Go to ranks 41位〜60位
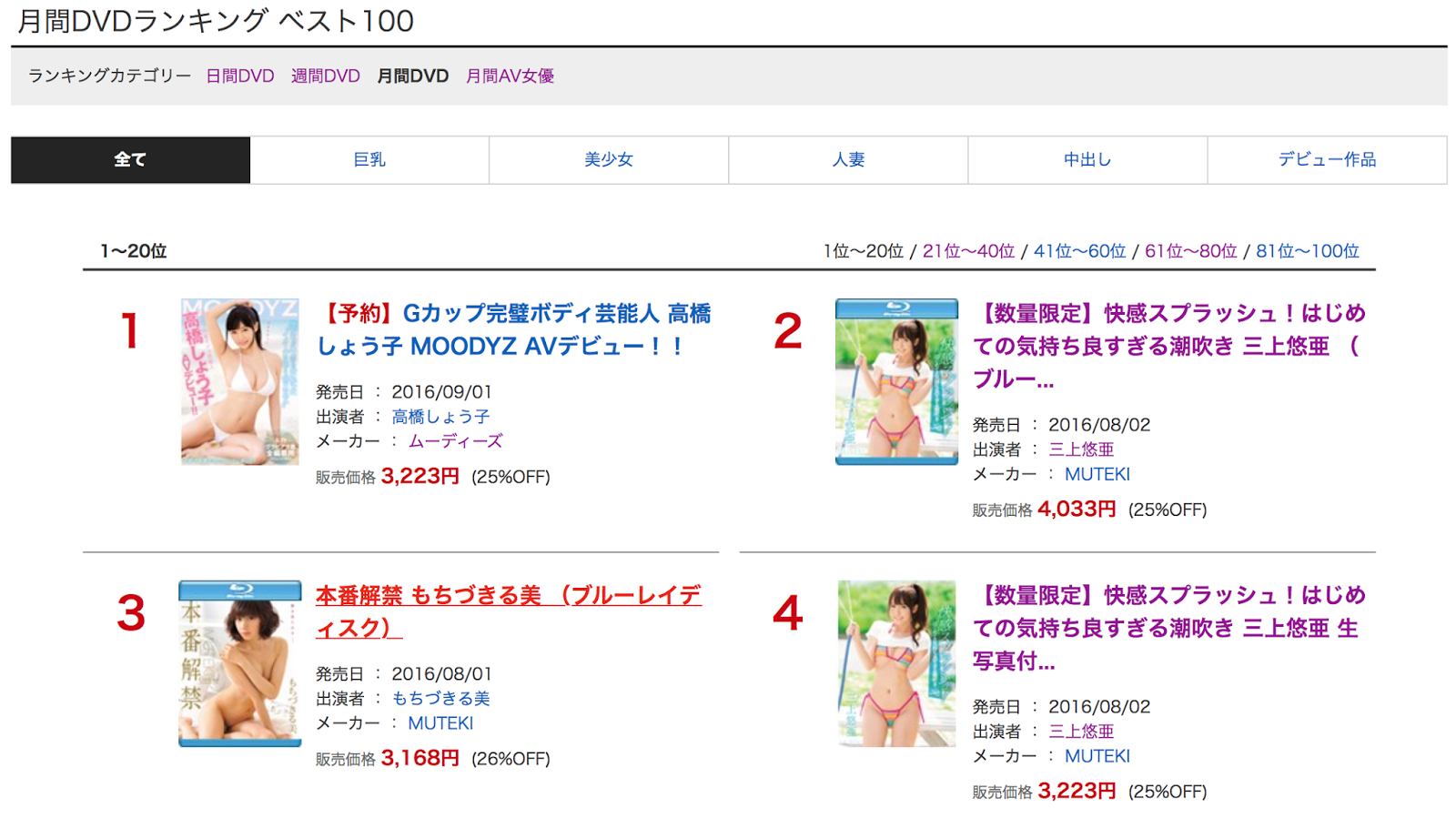This screenshot has height=828, width=1456. [x=1079, y=251]
